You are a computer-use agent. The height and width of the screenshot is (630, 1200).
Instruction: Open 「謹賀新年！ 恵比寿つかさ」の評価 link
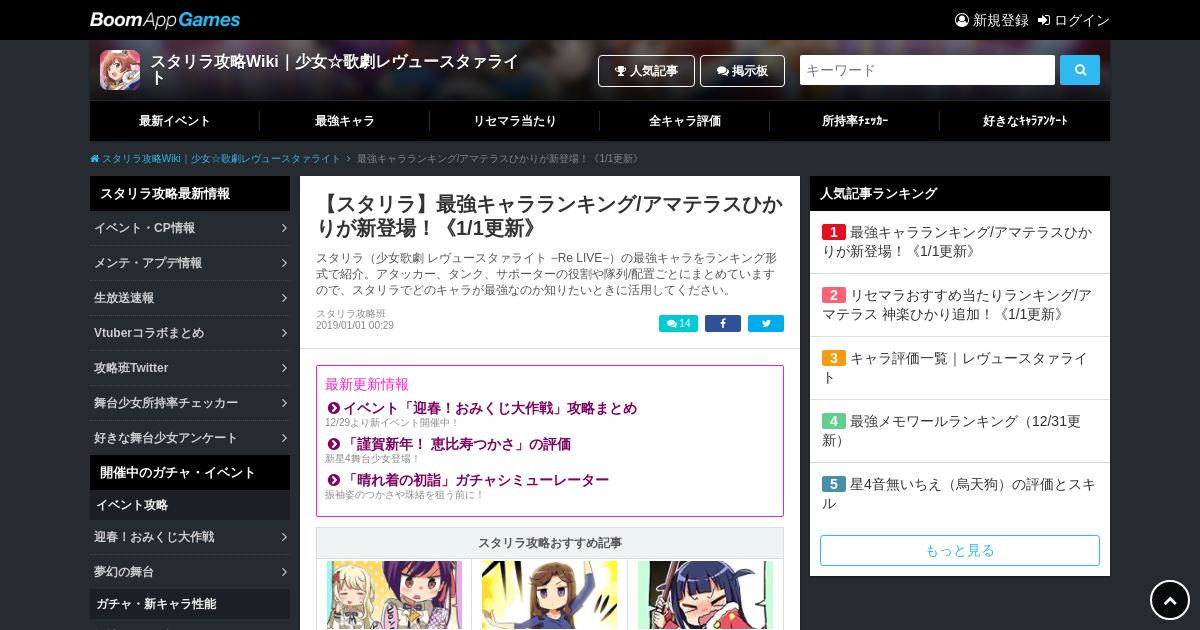pyautogui.click(x=457, y=444)
